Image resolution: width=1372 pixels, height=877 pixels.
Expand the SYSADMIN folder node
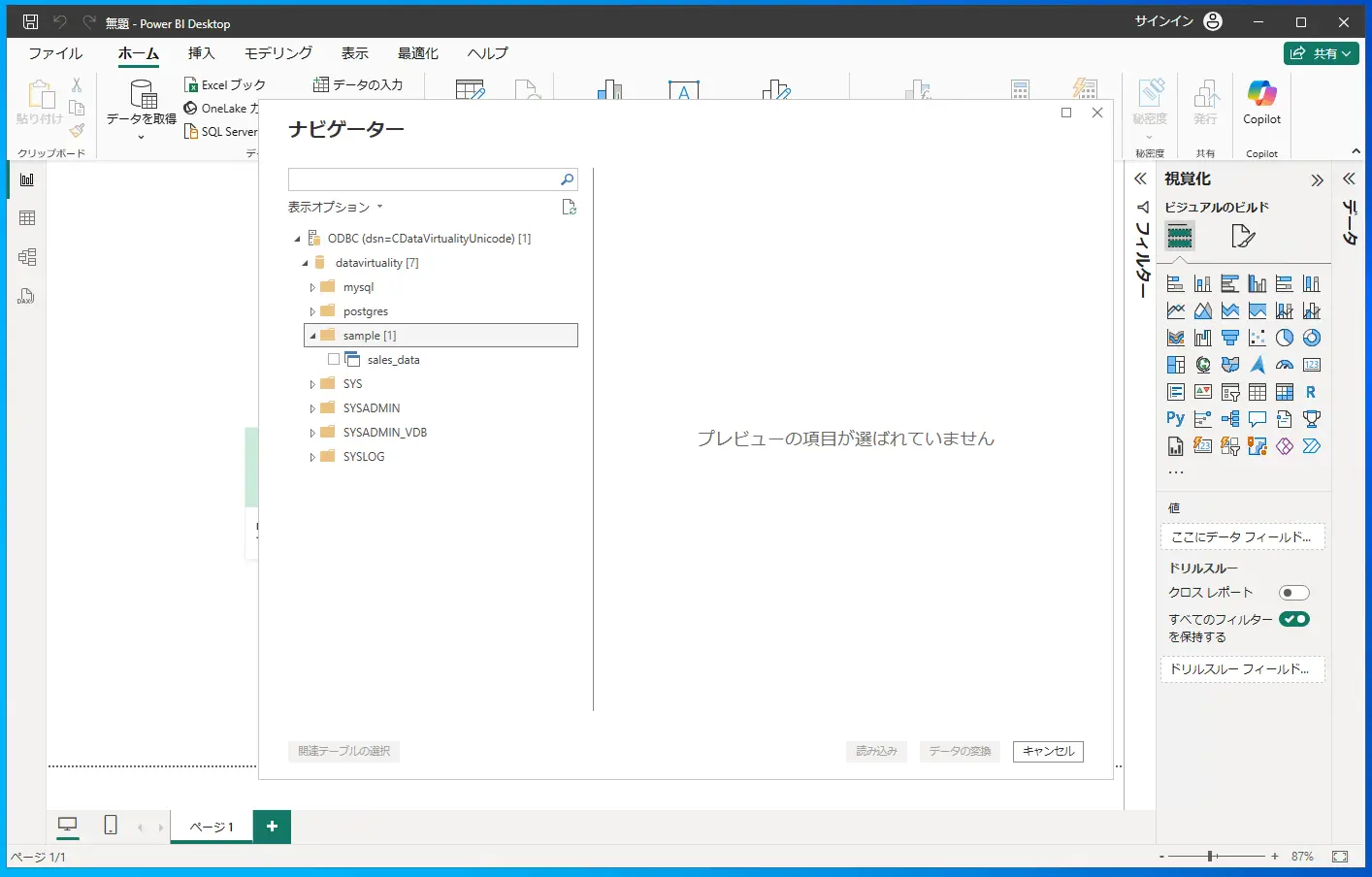click(312, 408)
